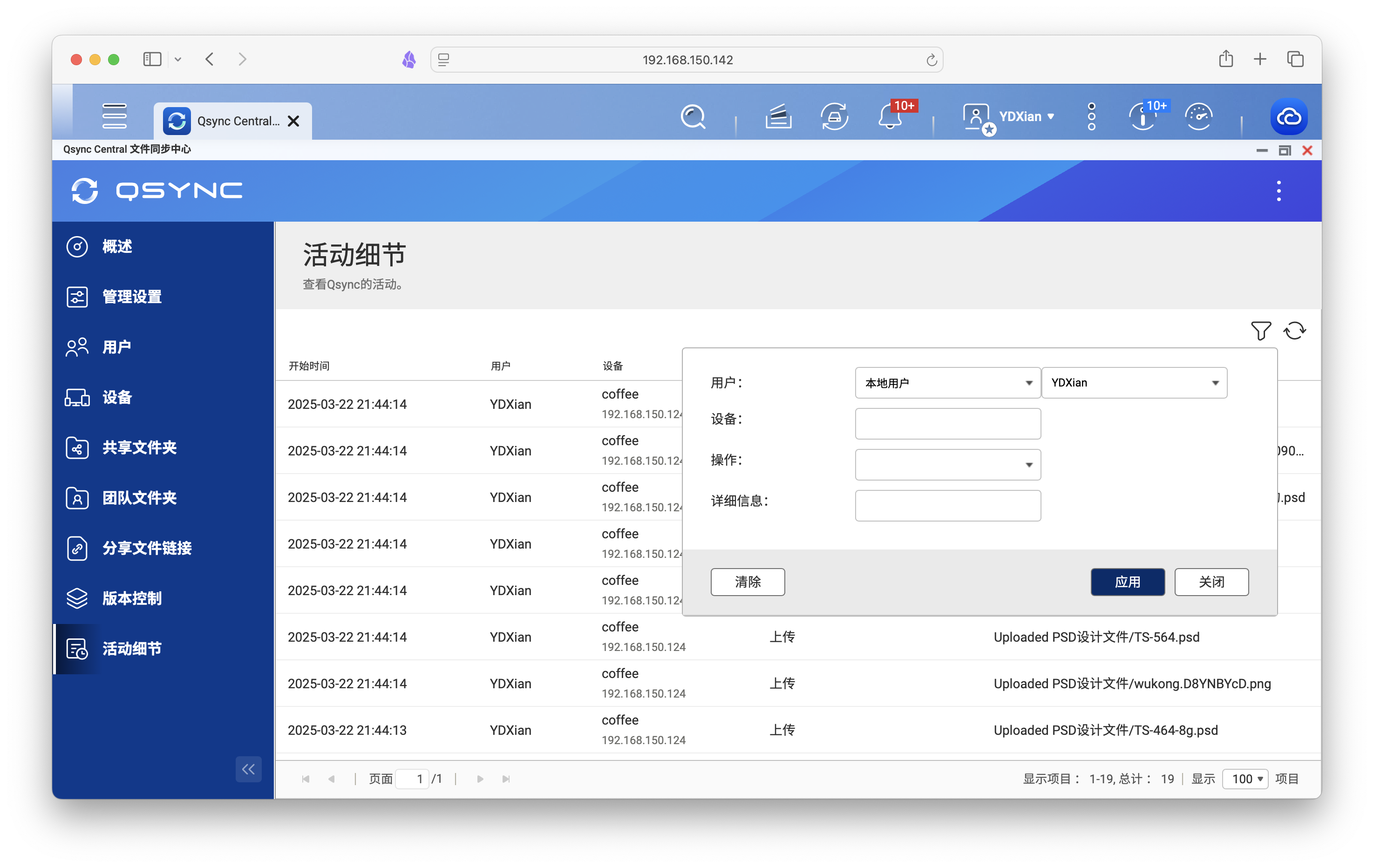Open the YDXian user name filter dropdown
Screen dimensions: 1374x868
(x=1134, y=383)
